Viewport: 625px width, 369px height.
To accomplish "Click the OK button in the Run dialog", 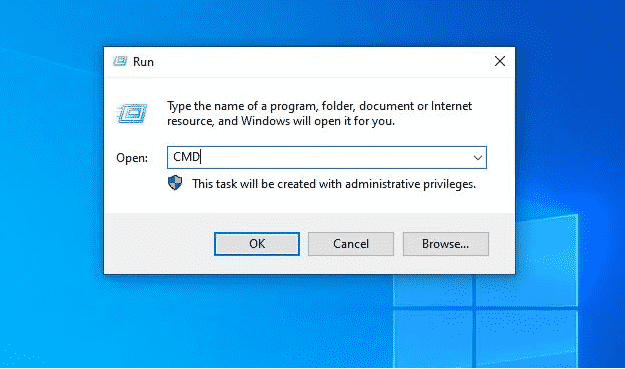I will [x=257, y=244].
